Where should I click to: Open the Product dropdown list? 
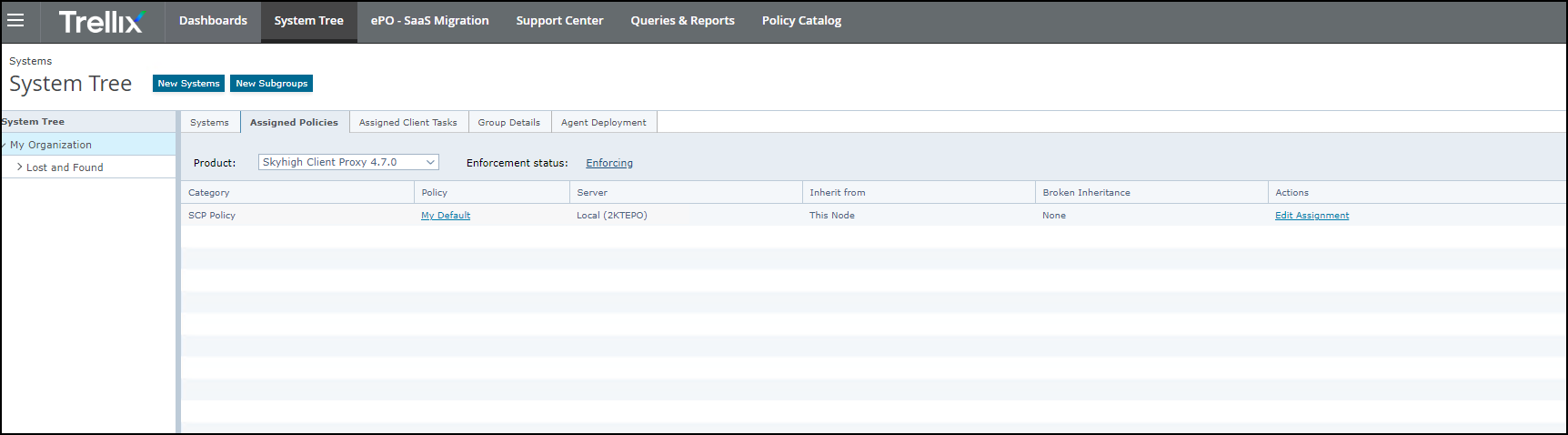click(x=348, y=162)
